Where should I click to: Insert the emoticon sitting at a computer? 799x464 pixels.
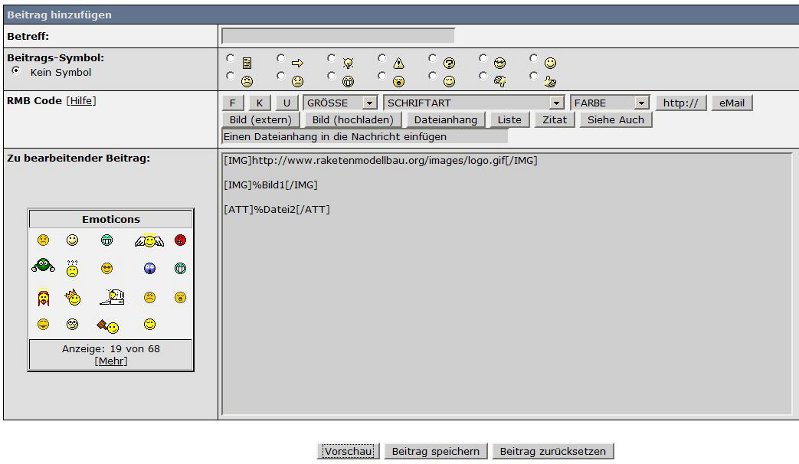[110, 296]
